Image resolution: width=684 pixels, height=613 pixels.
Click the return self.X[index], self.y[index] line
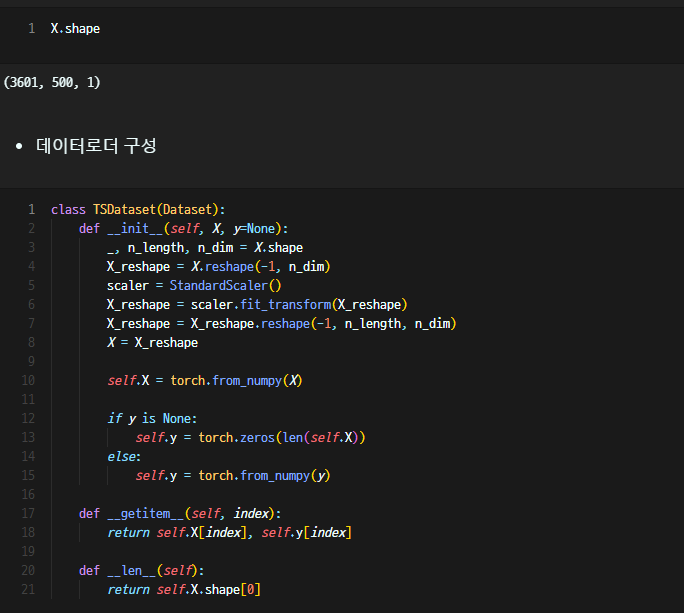tap(229, 532)
